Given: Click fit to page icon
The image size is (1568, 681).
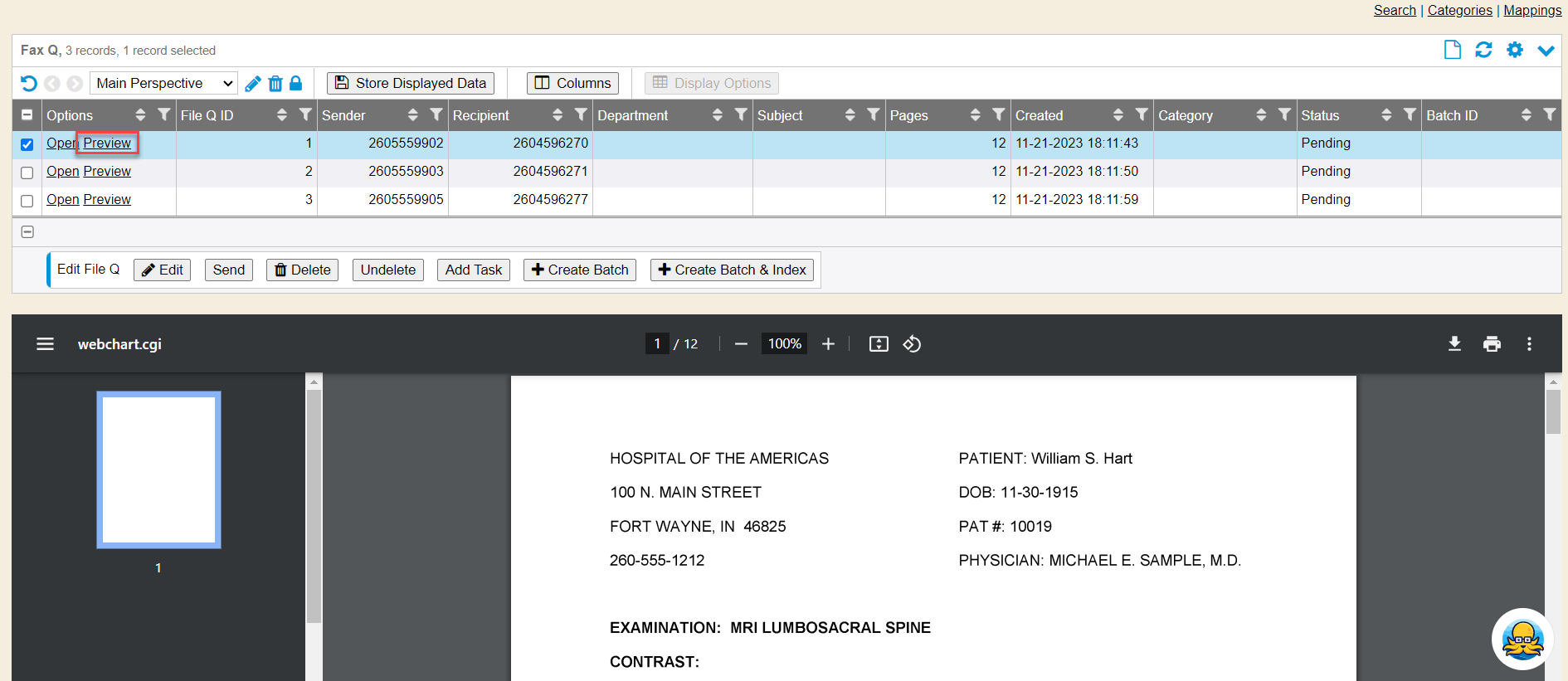Looking at the screenshot, I should point(878,343).
